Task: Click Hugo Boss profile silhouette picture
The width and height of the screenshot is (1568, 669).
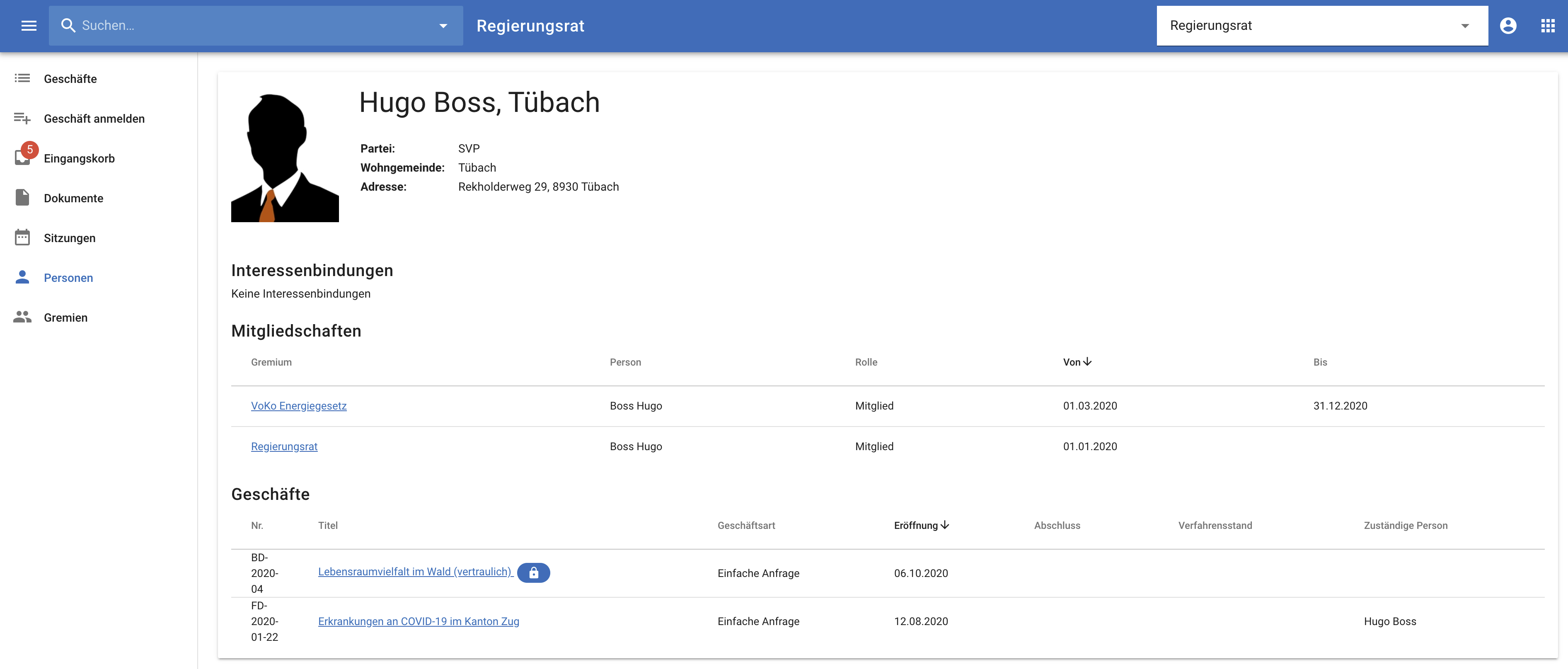Action: pos(285,158)
